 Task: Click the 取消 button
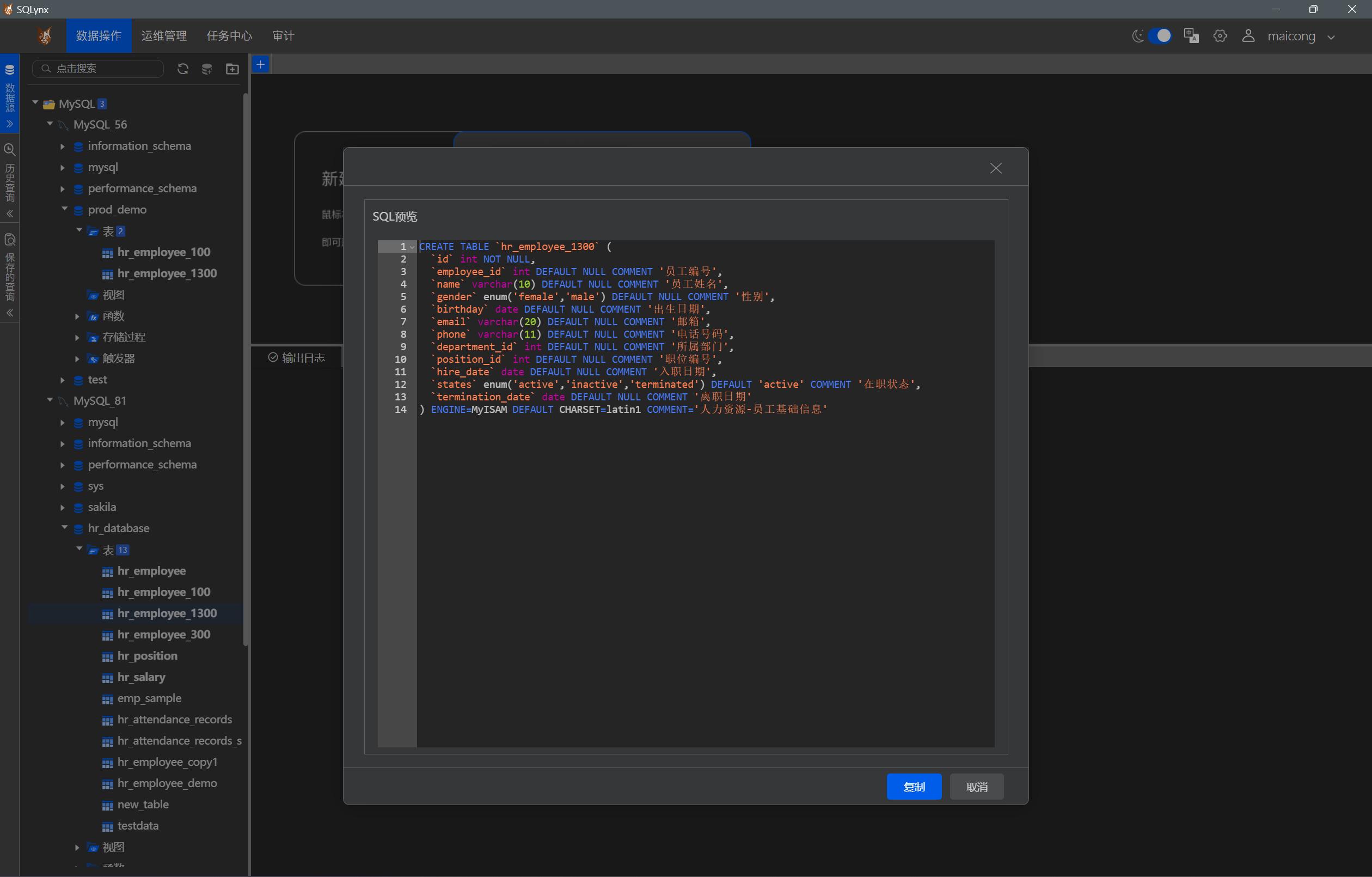click(977, 787)
